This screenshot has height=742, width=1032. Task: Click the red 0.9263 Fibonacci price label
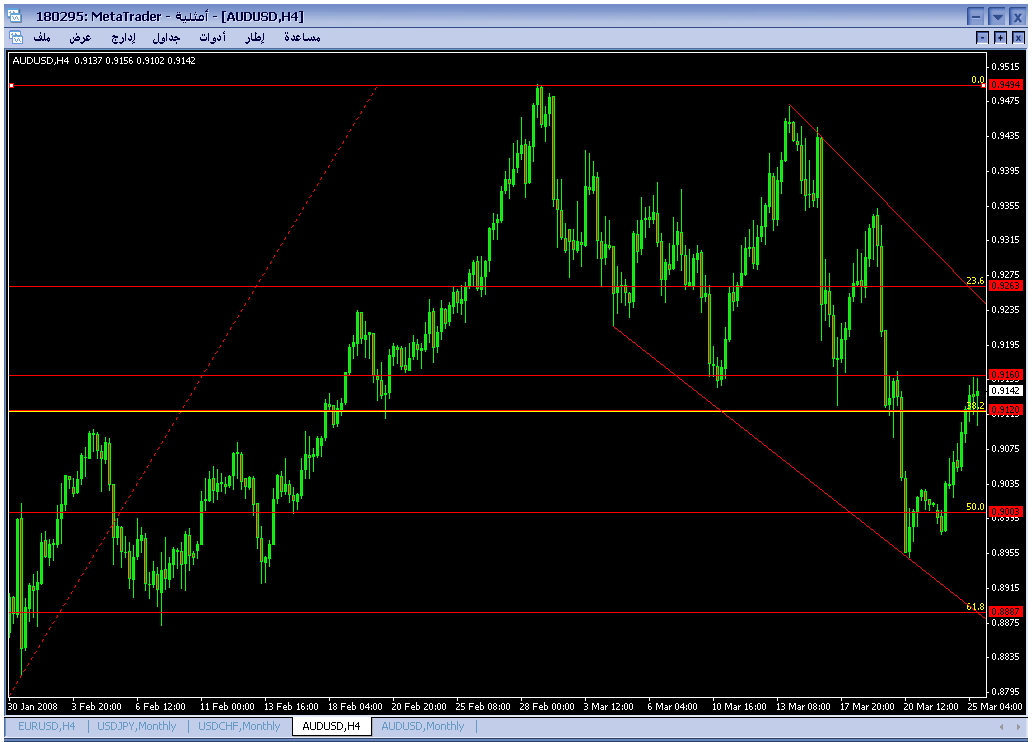[x=1005, y=286]
